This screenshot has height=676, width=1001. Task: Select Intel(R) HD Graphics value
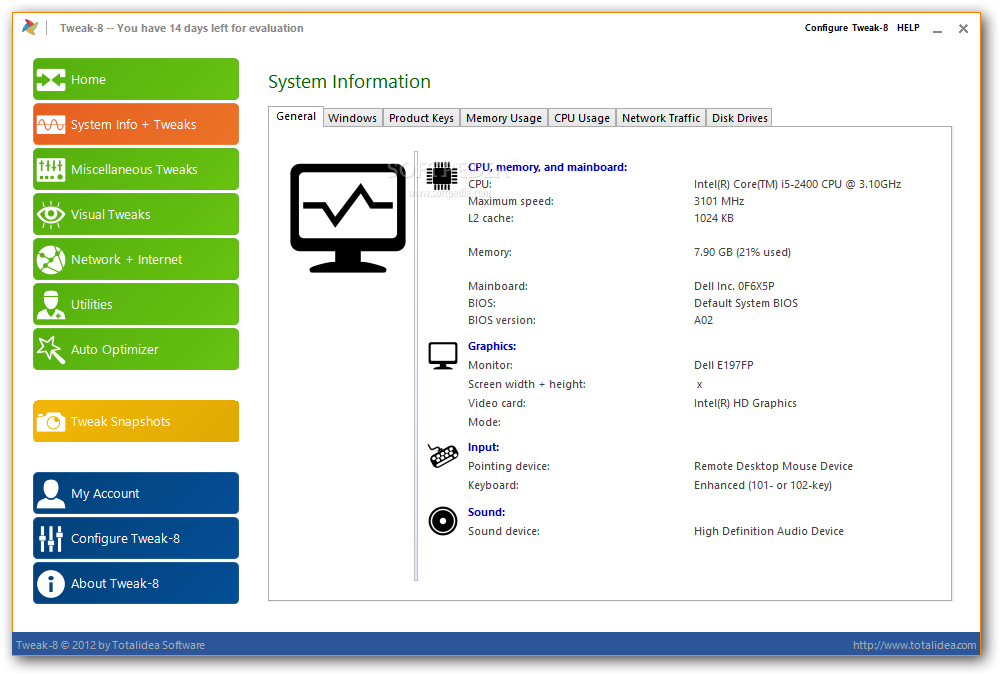[745, 403]
